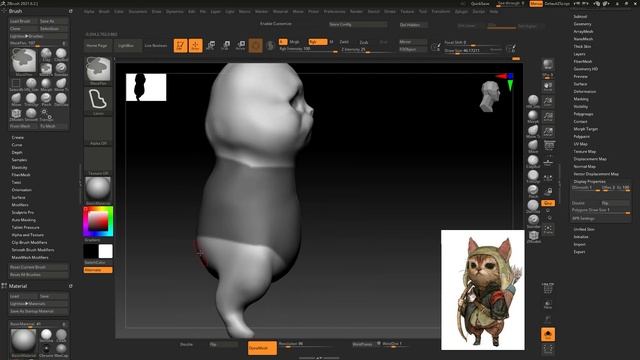The height and width of the screenshot is (360, 640).
Task: Expand the Auto Masking brush section
Action: (24, 220)
